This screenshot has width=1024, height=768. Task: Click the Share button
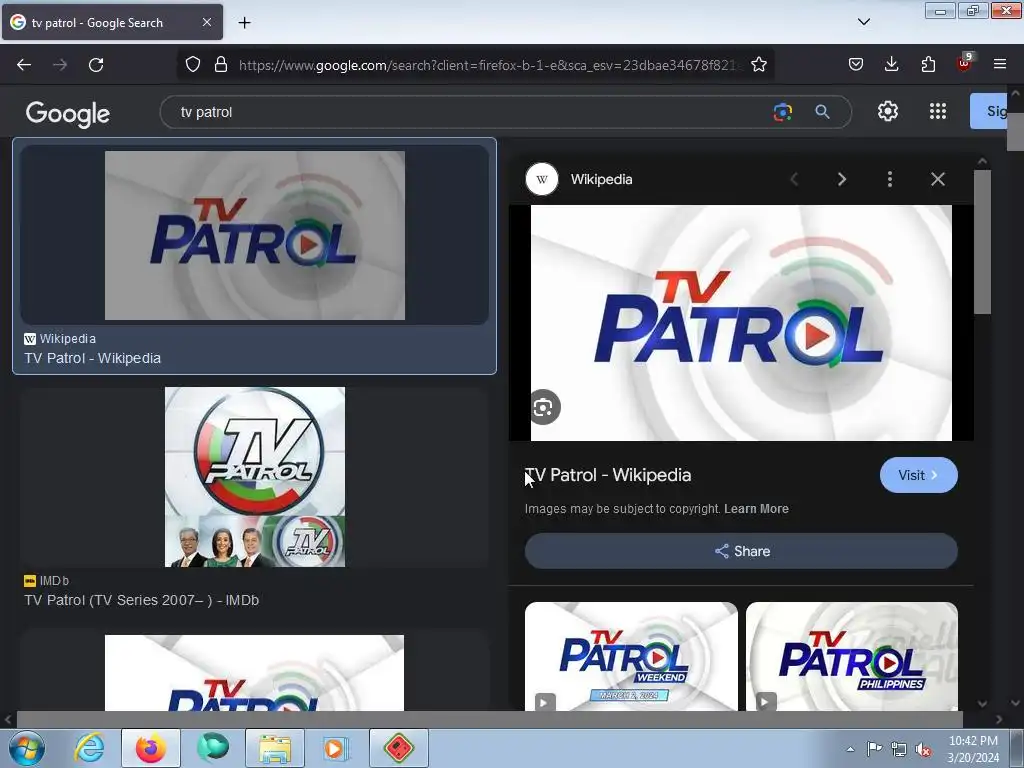pos(741,551)
